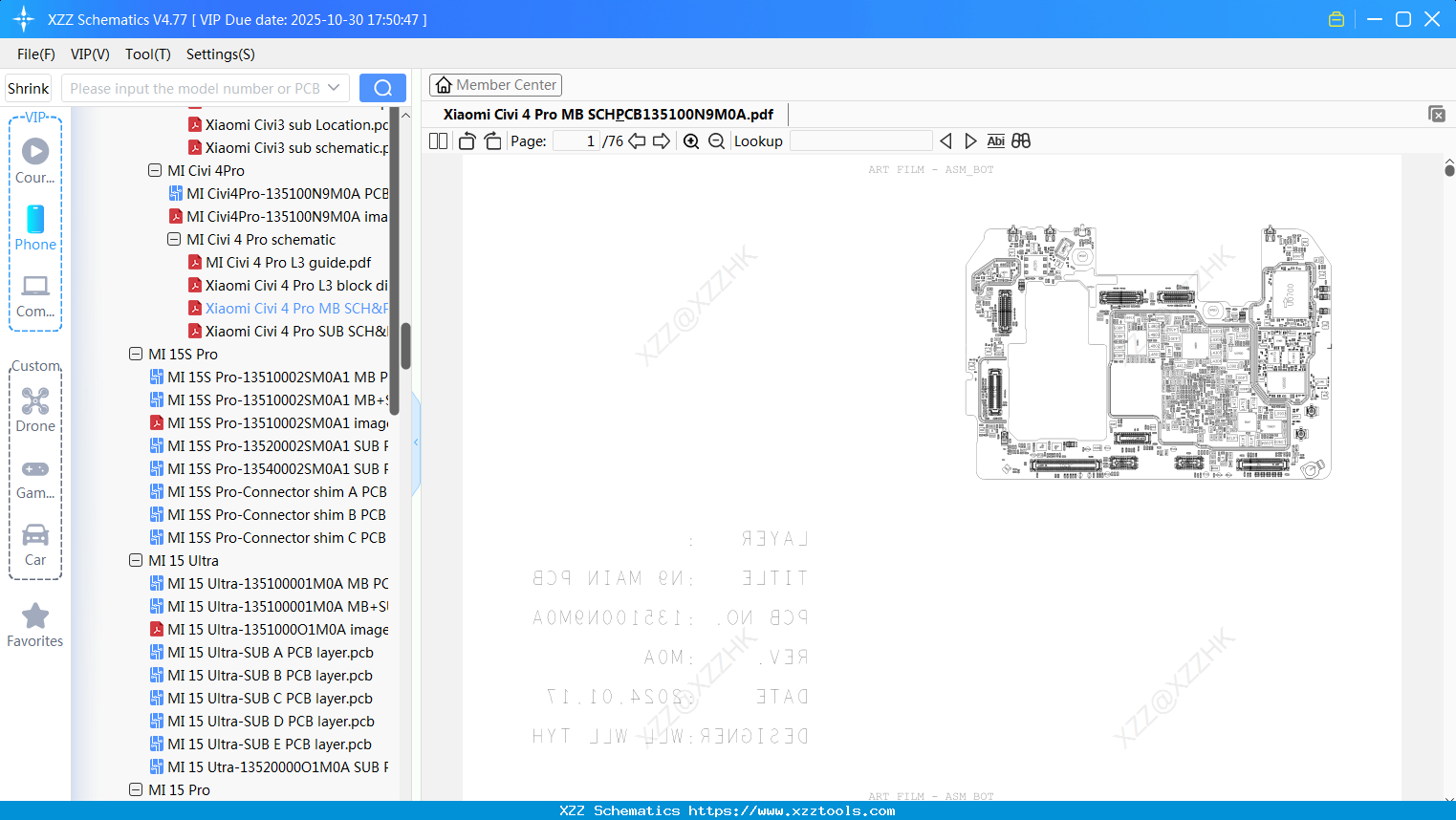
Task: Click the blue search magnifier button
Action: 382,87
